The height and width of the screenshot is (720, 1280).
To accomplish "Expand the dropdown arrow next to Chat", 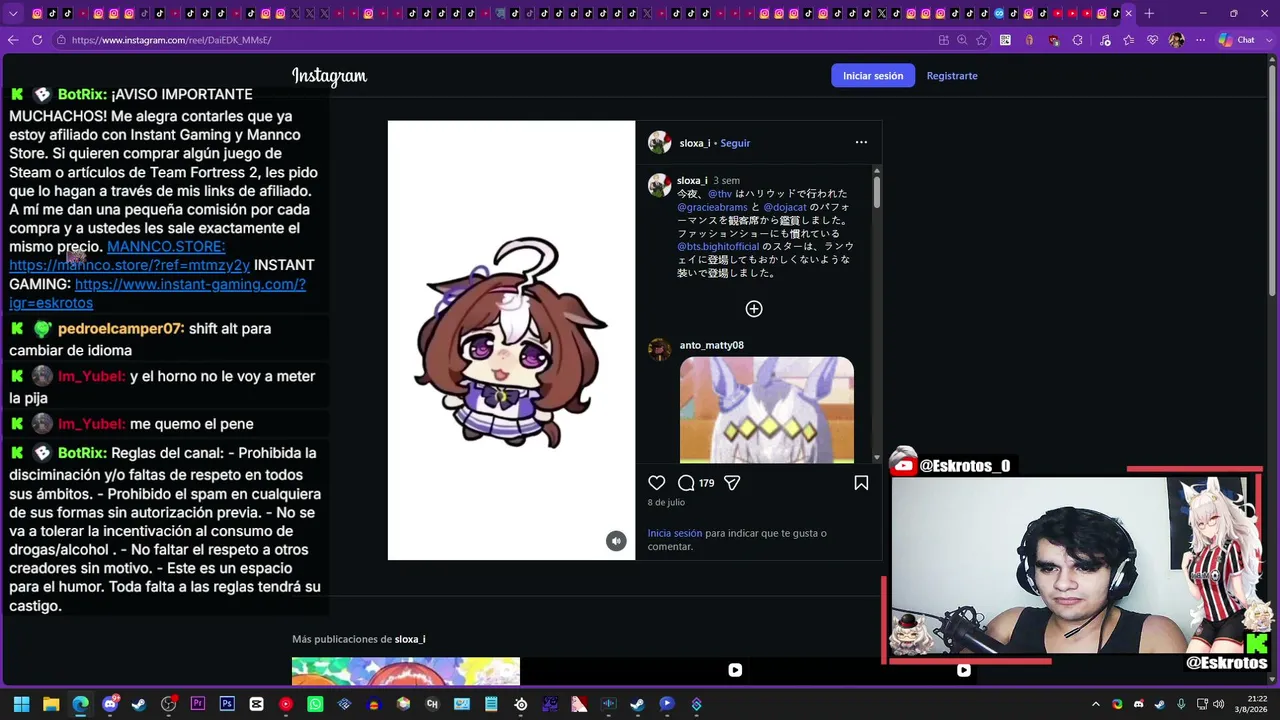I will coord(1267,40).
